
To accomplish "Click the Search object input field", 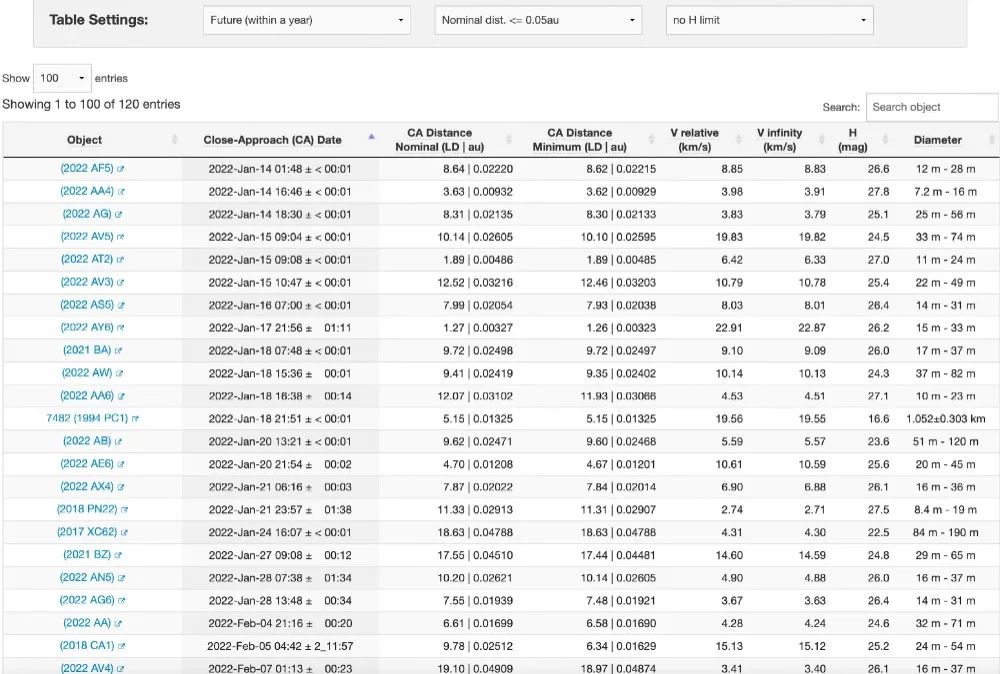I will pyautogui.click(x=931, y=107).
